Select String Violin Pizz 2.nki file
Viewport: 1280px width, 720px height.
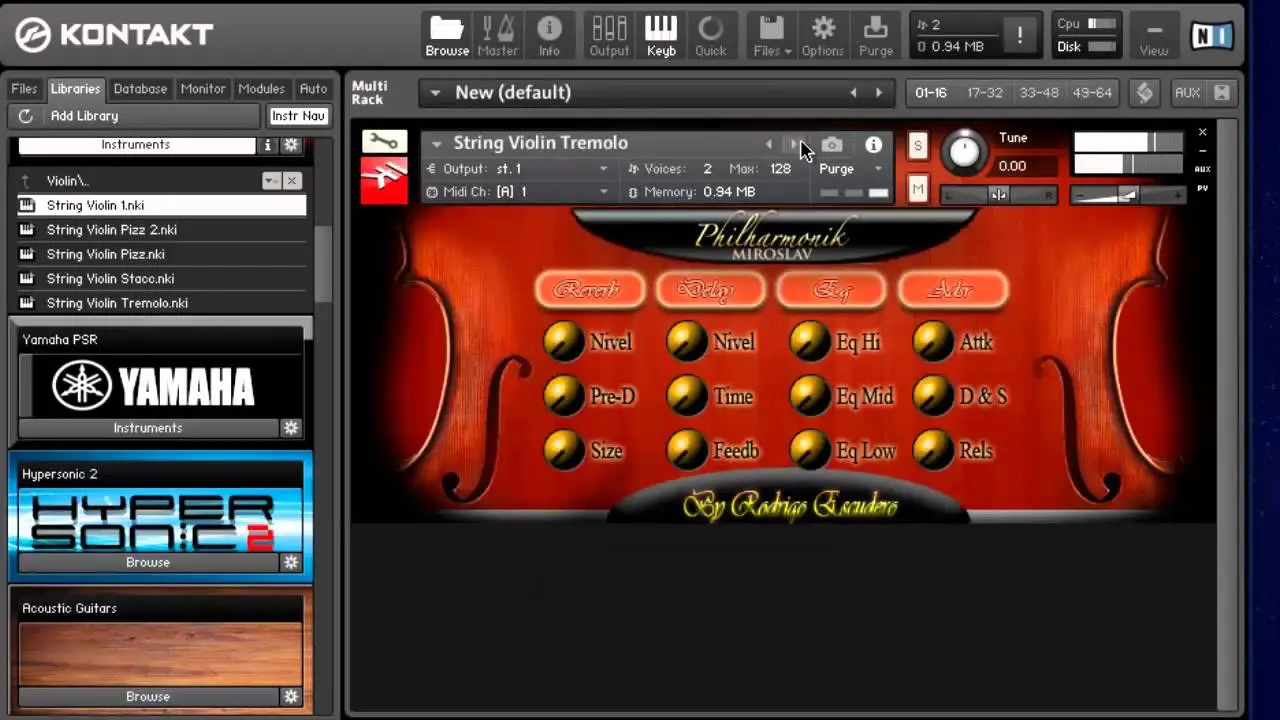click(x=112, y=230)
